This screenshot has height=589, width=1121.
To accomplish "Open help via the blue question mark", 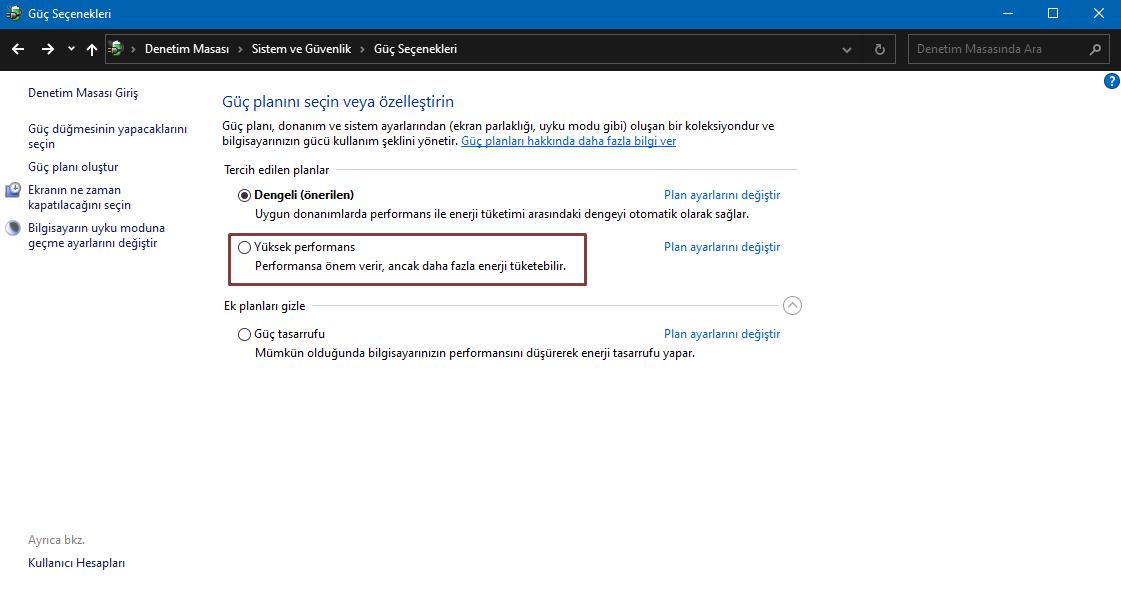I will pyautogui.click(x=1112, y=81).
